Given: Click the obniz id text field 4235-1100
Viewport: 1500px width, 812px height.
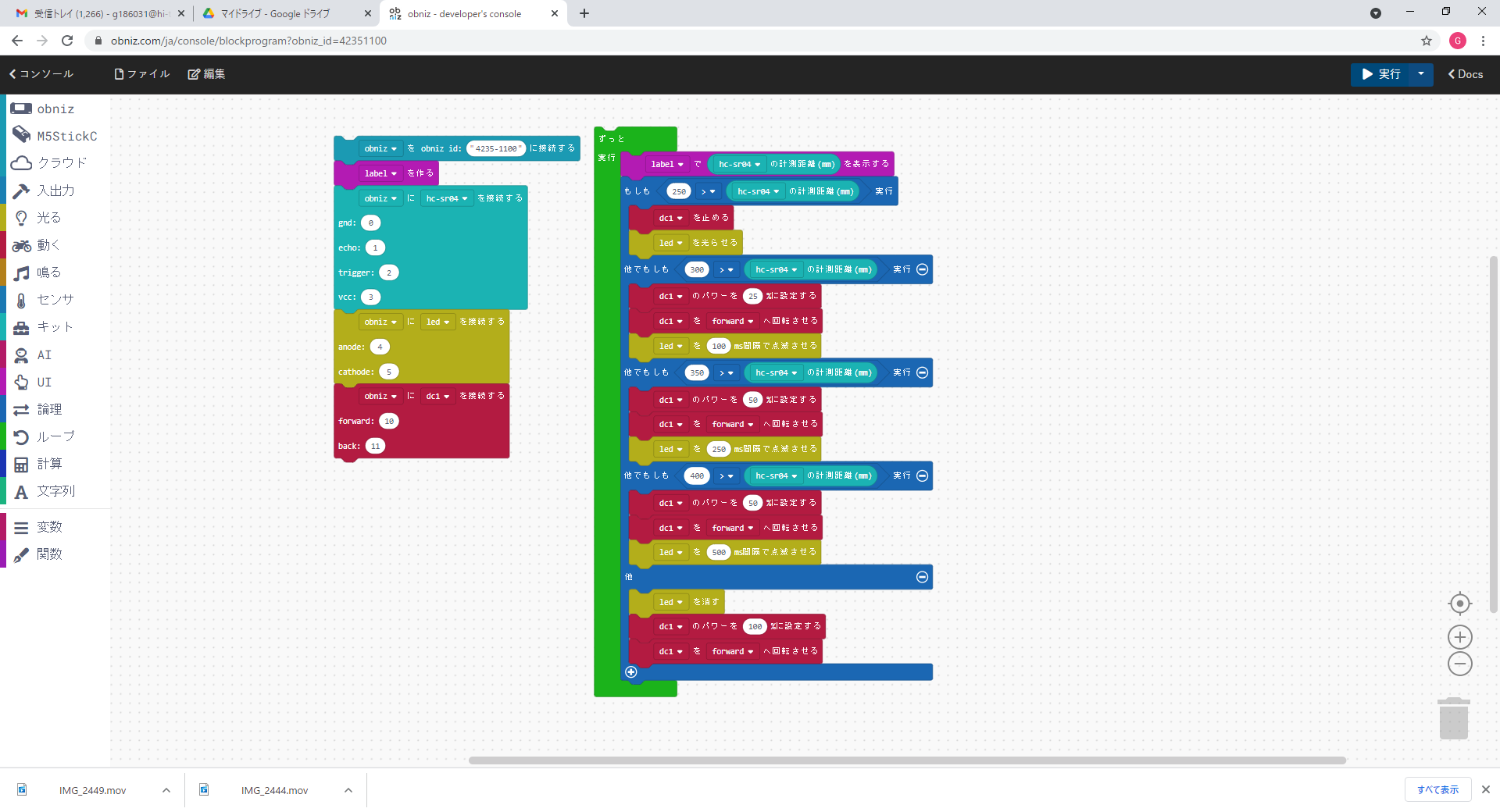Looking at the screenshot, I should 496,148.
